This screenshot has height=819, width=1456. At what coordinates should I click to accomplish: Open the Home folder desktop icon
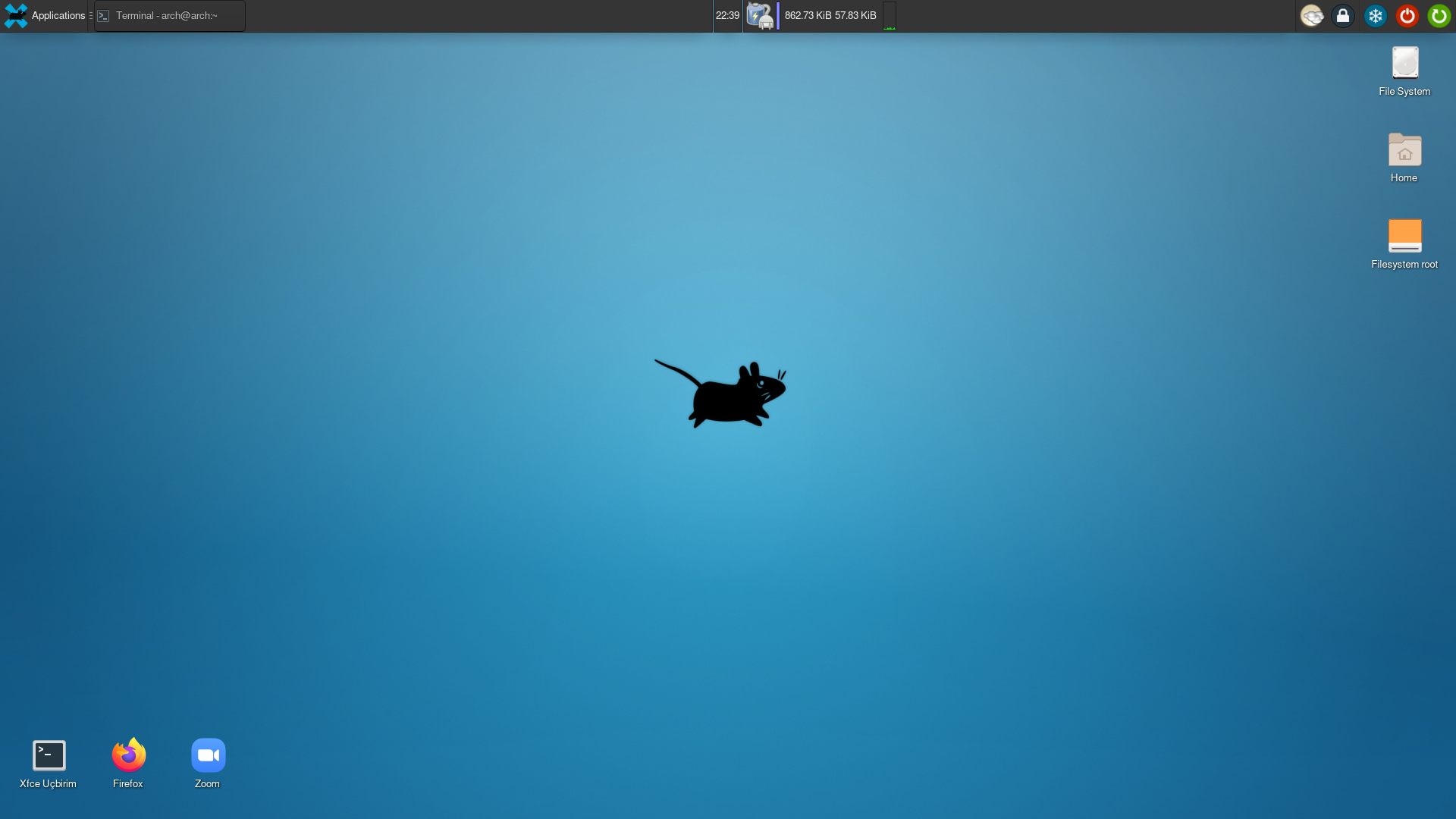1404,150
